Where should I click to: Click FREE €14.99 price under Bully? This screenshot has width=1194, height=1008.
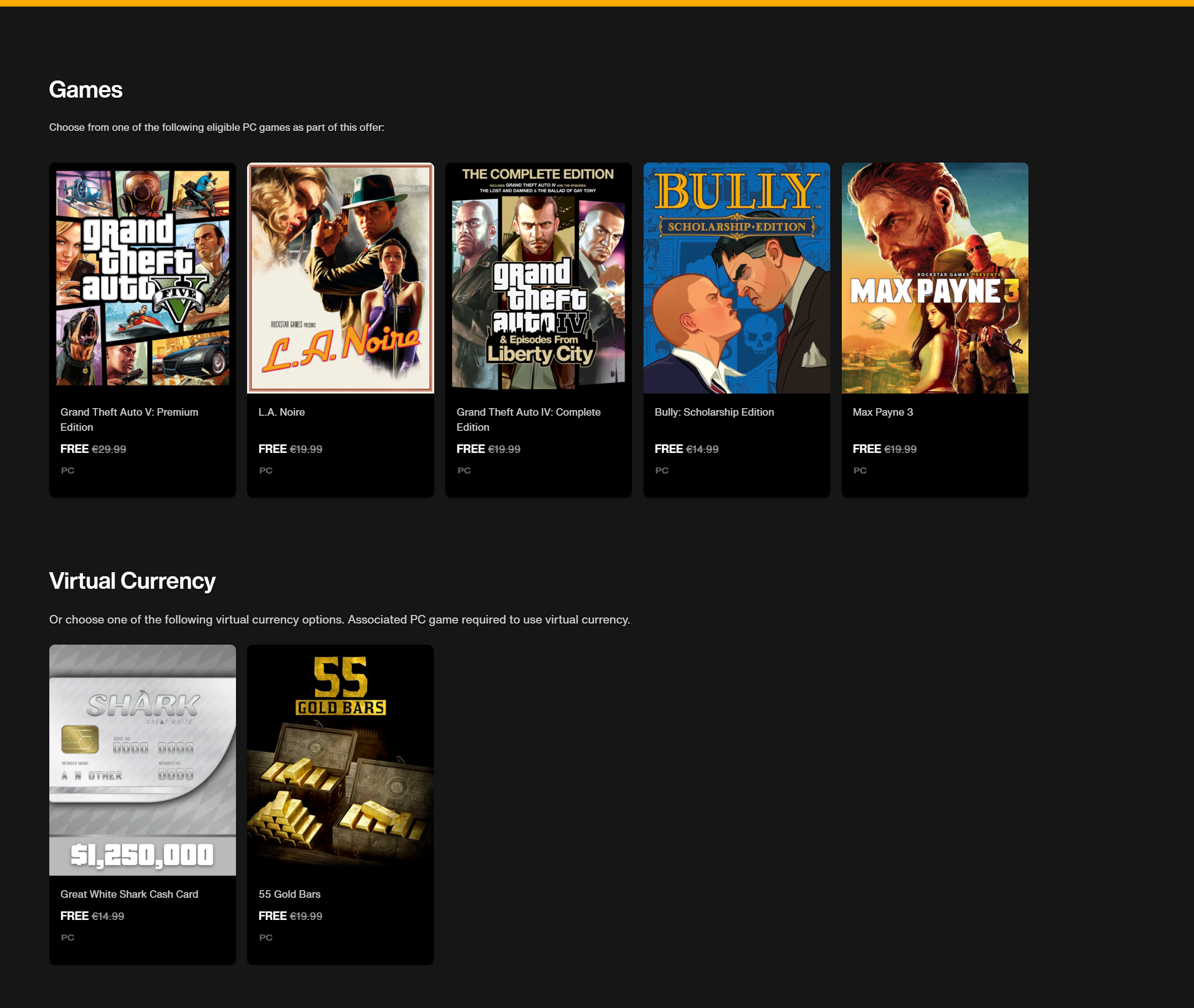click(686, 449)
